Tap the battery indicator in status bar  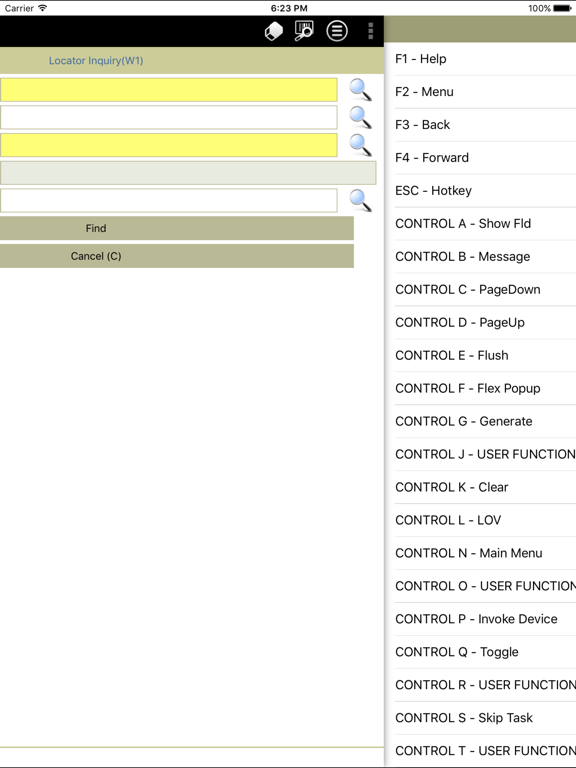pos(562,8)
